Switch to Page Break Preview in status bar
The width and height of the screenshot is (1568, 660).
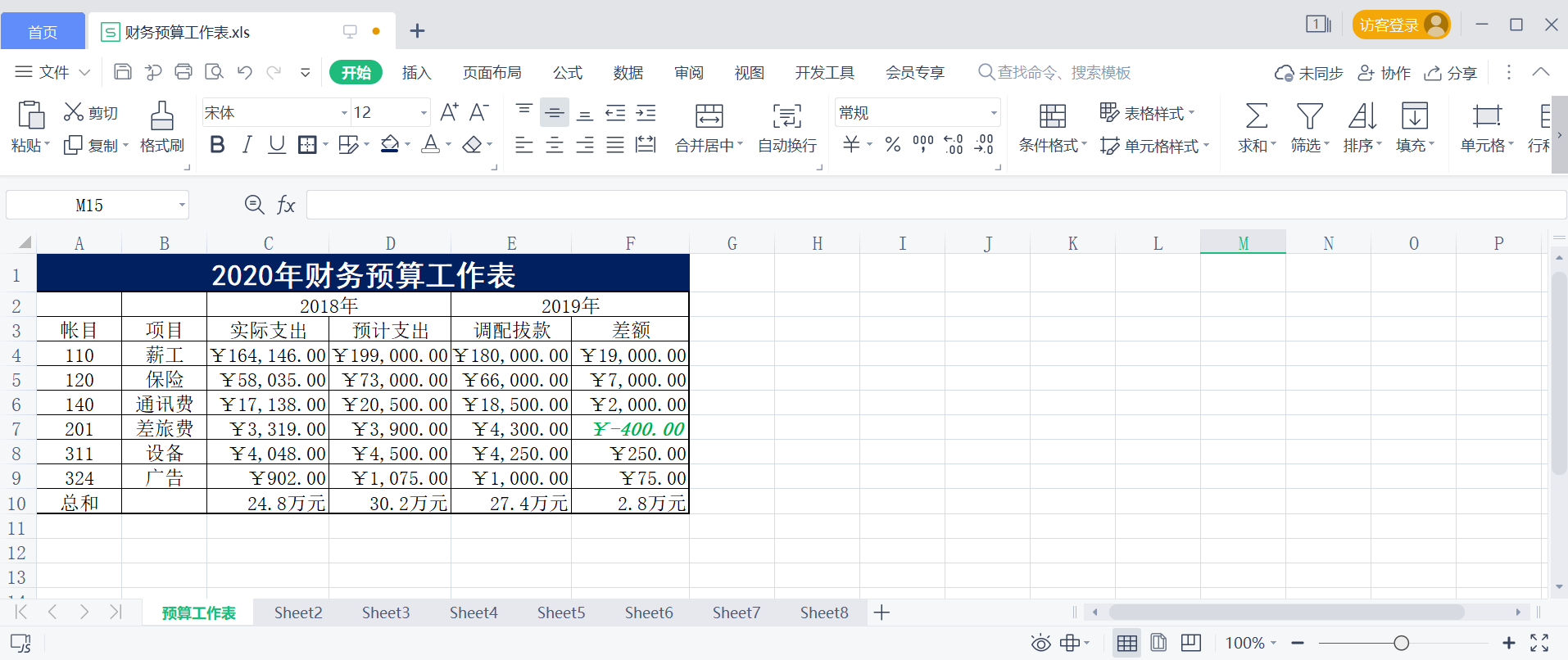[1190, 643]
